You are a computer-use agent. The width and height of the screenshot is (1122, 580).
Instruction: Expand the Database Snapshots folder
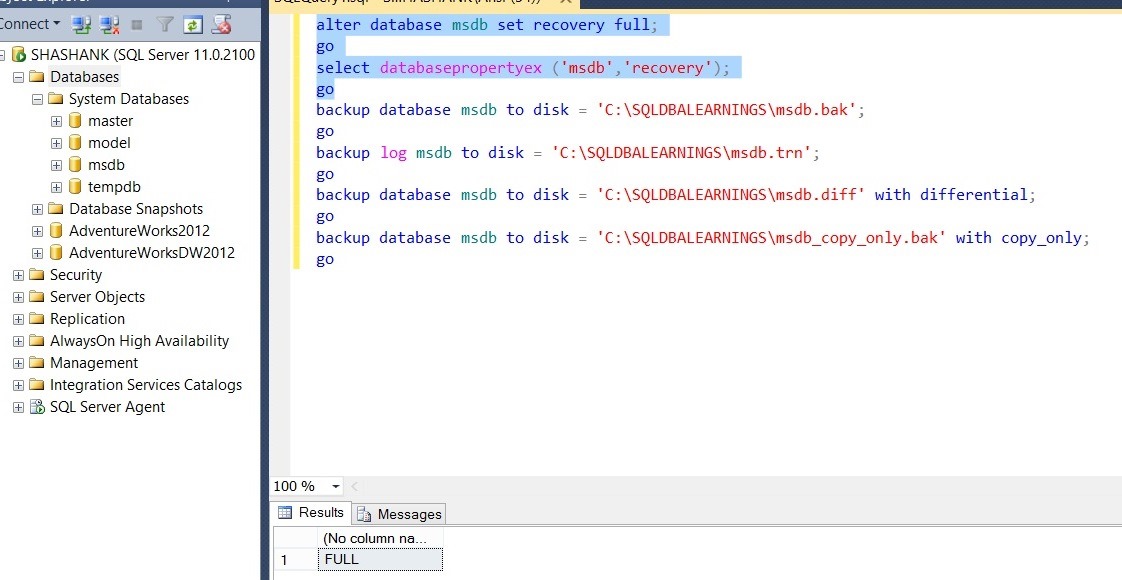[x=37, y=210]
